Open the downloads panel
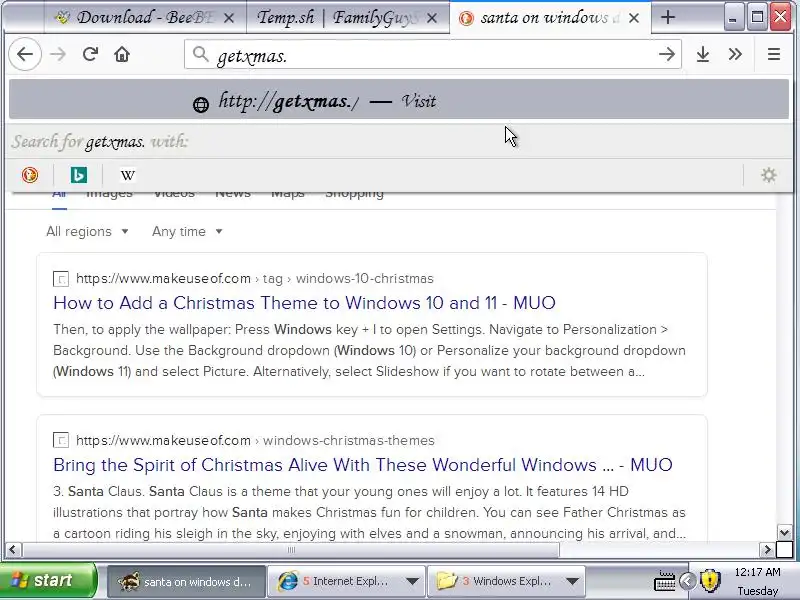800x600 pixels. [703, 54]
